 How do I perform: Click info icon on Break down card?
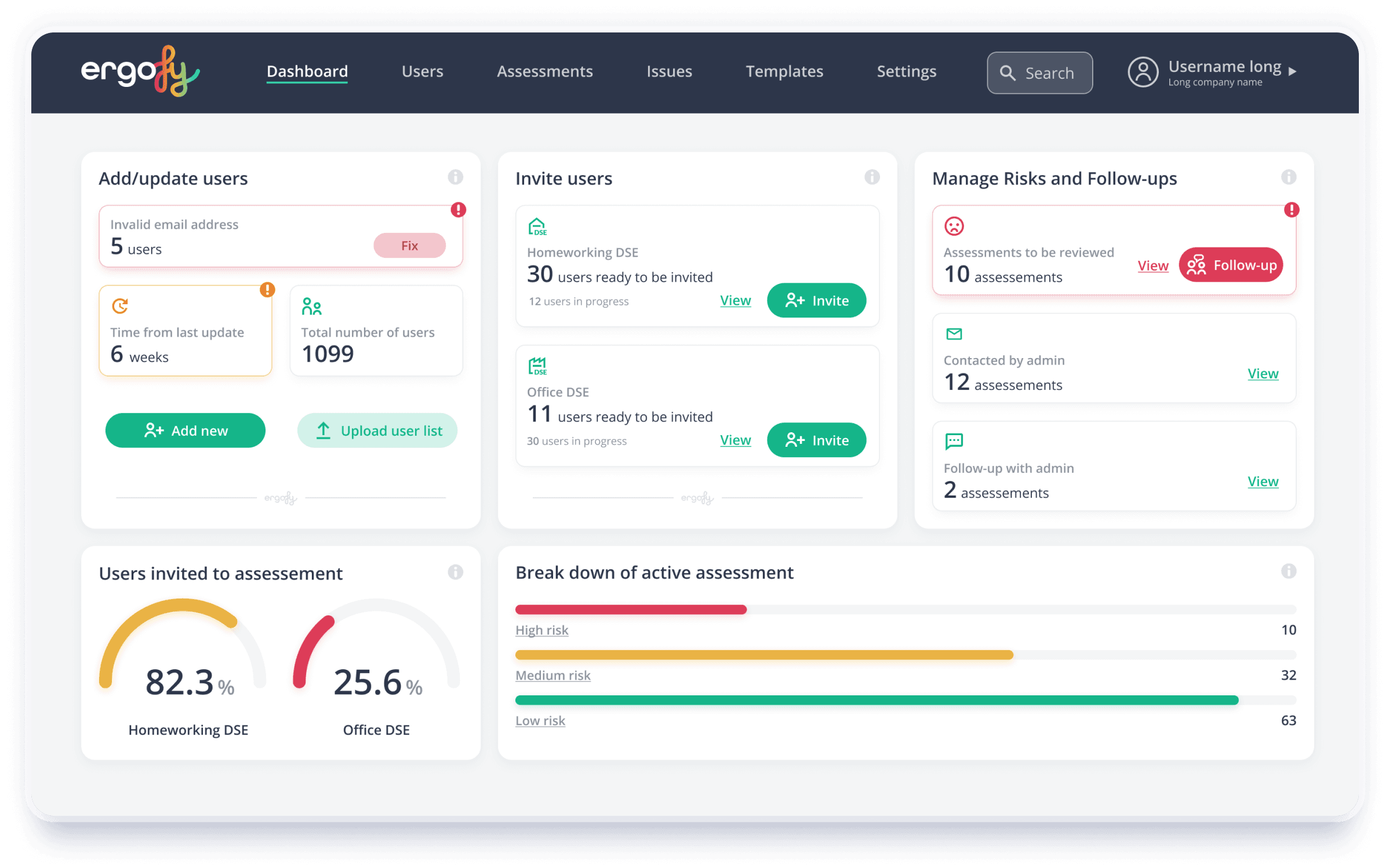[x=1288, y=571]
